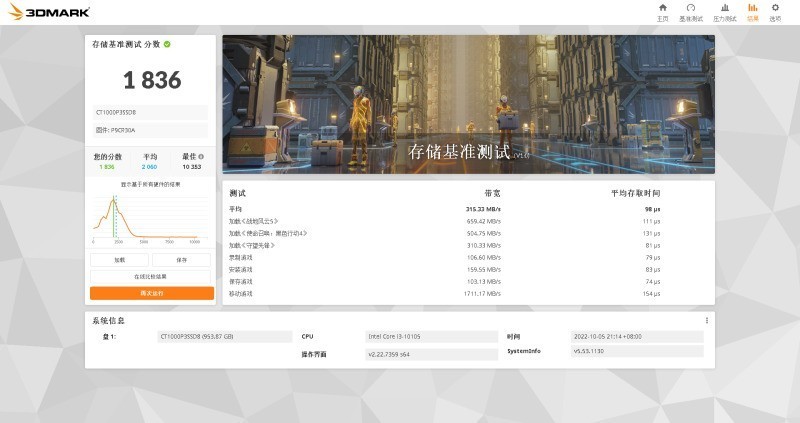Click the average score 2 060
The height and width of the screenshot is (423, 800).
pyautogui.click(x=149, y=167)
